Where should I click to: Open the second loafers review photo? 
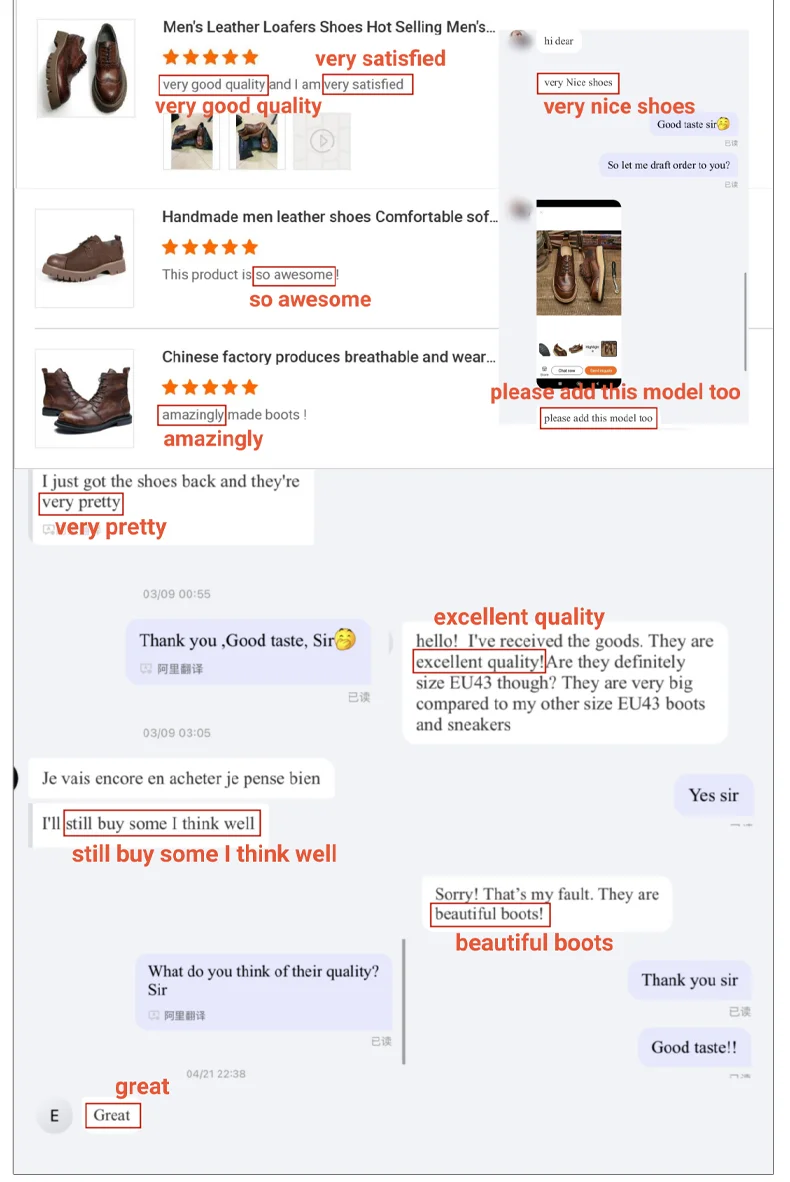click(256, 141)
